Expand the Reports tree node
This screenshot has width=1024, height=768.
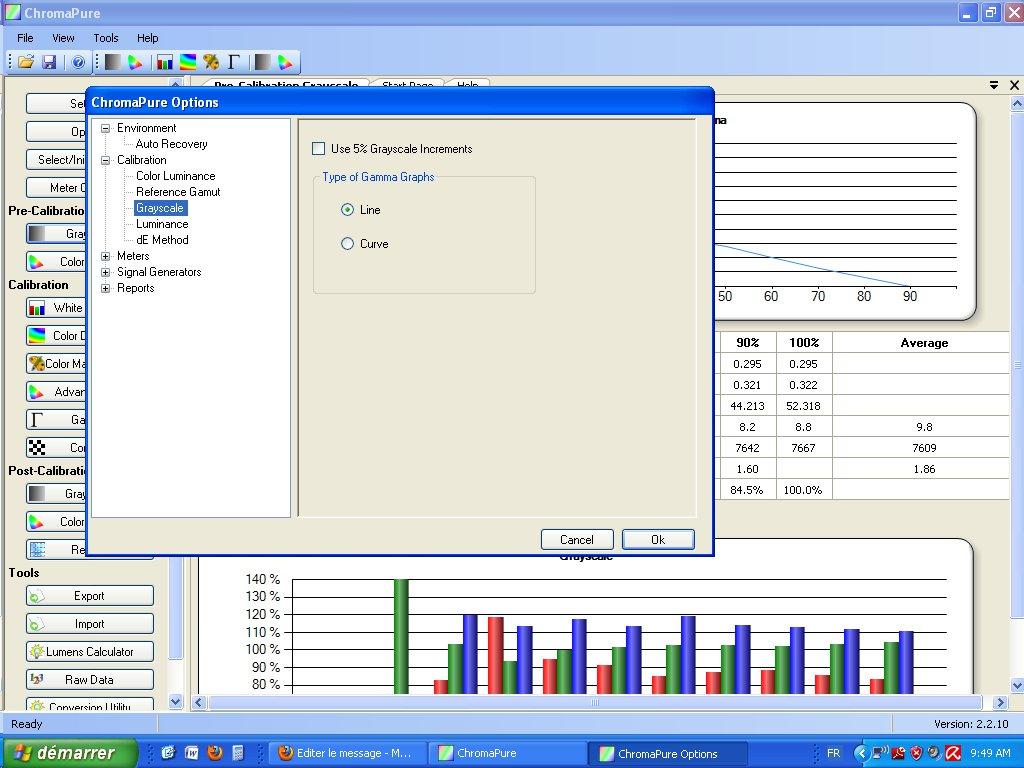click(105, 288)
